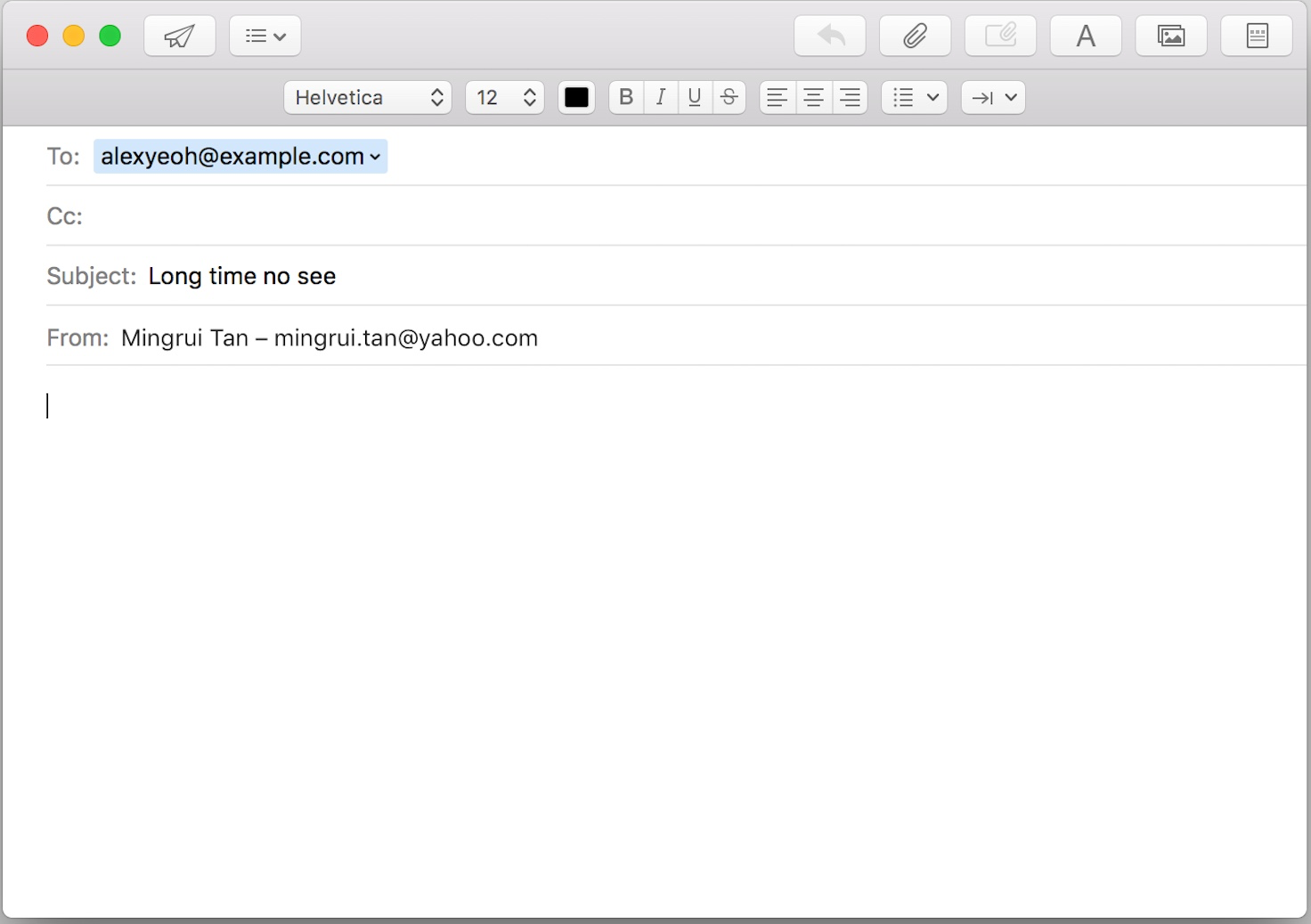The image size is (1311, 924).
Task: Expand the alexyeoh@example.com recipient chevron
Action: 375,157
